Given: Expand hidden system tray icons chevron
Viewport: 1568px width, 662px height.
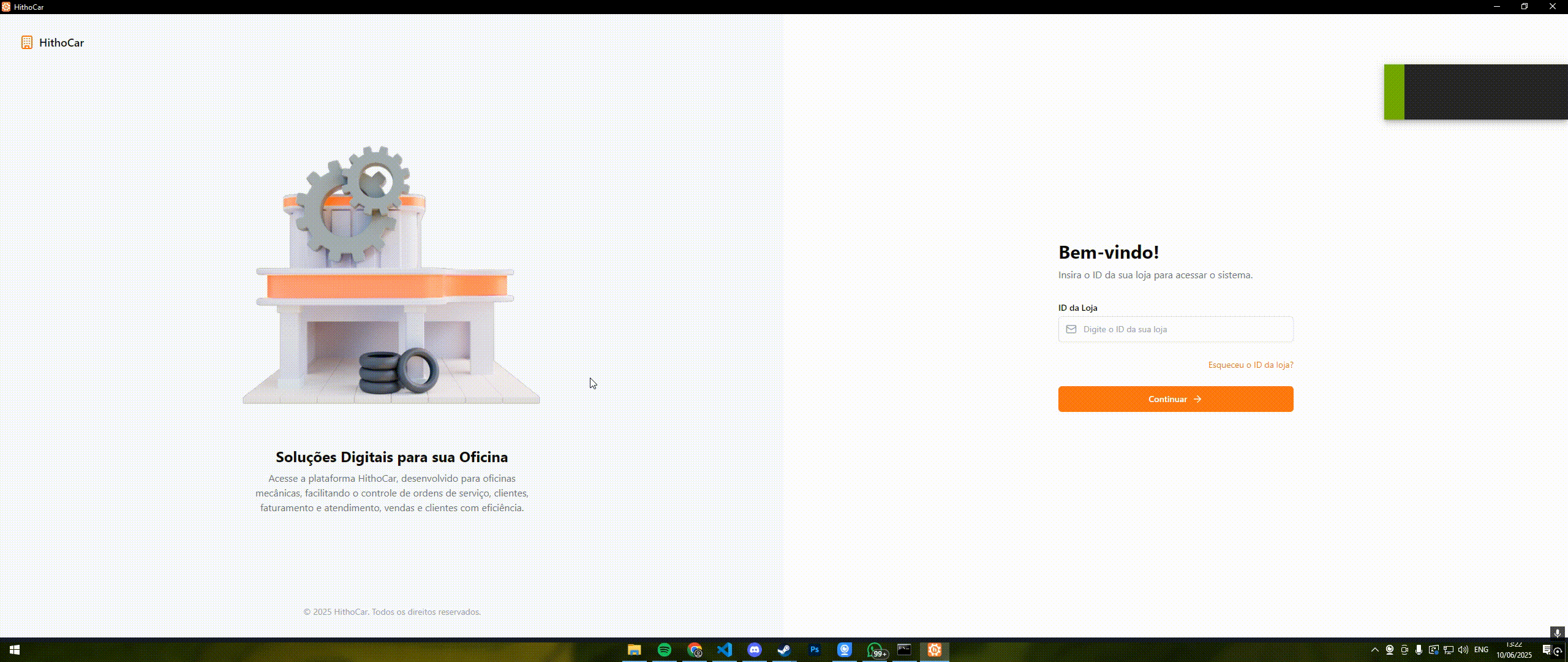Looking at the screenshot, I should coord(1374,650).
